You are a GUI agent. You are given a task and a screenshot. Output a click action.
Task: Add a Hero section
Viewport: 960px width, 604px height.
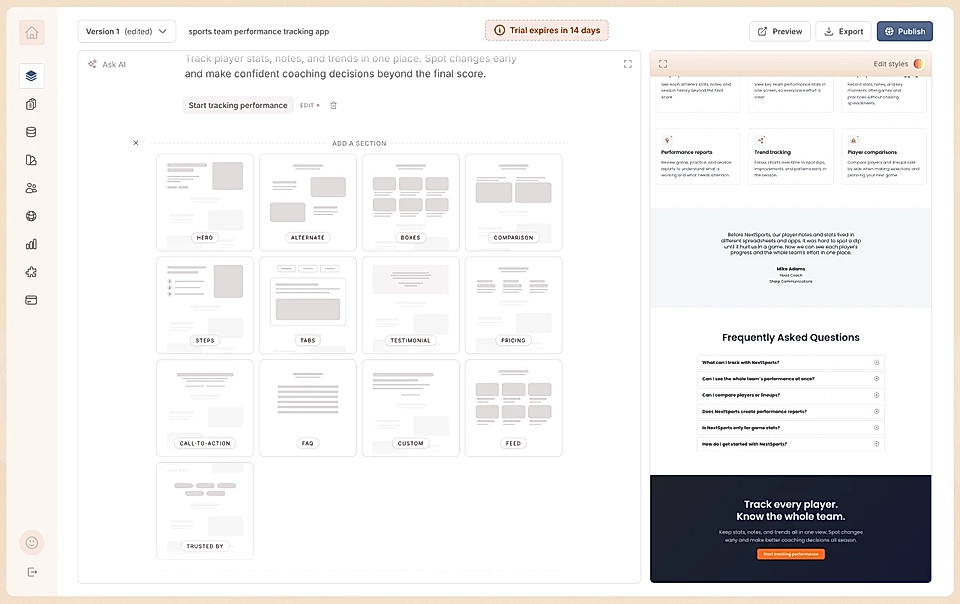point(205,203)
